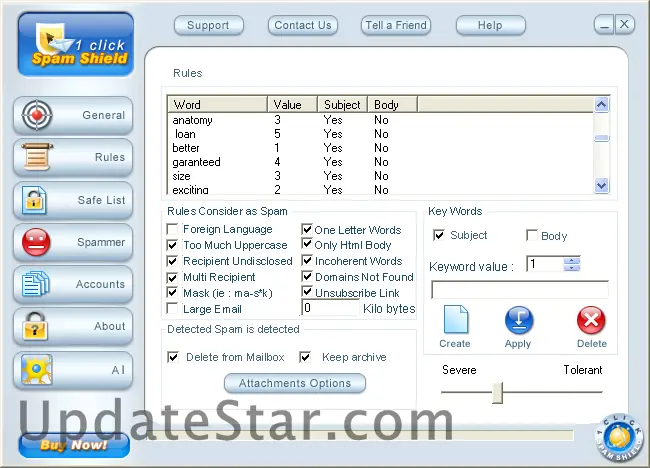The image size is (650, 468).
Task: Select the 'loan' rule row
Action: point(381,134)
